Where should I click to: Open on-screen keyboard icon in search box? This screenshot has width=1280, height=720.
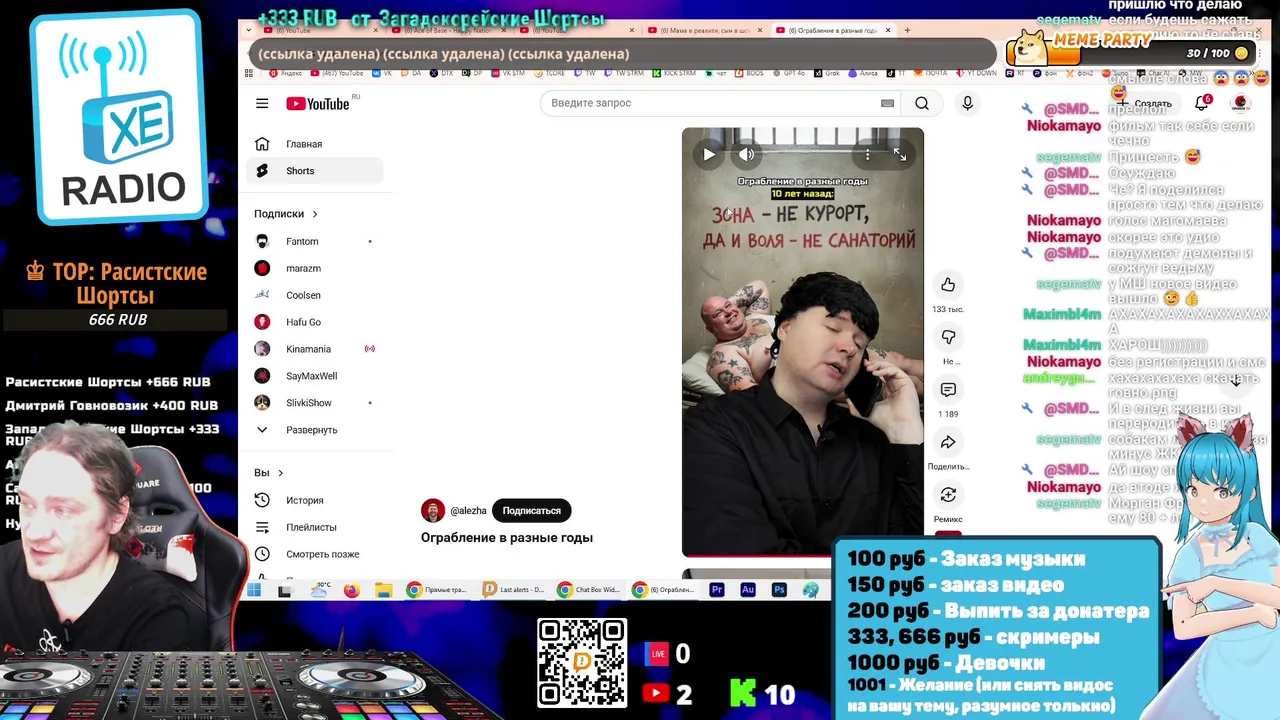coord(887,103)
